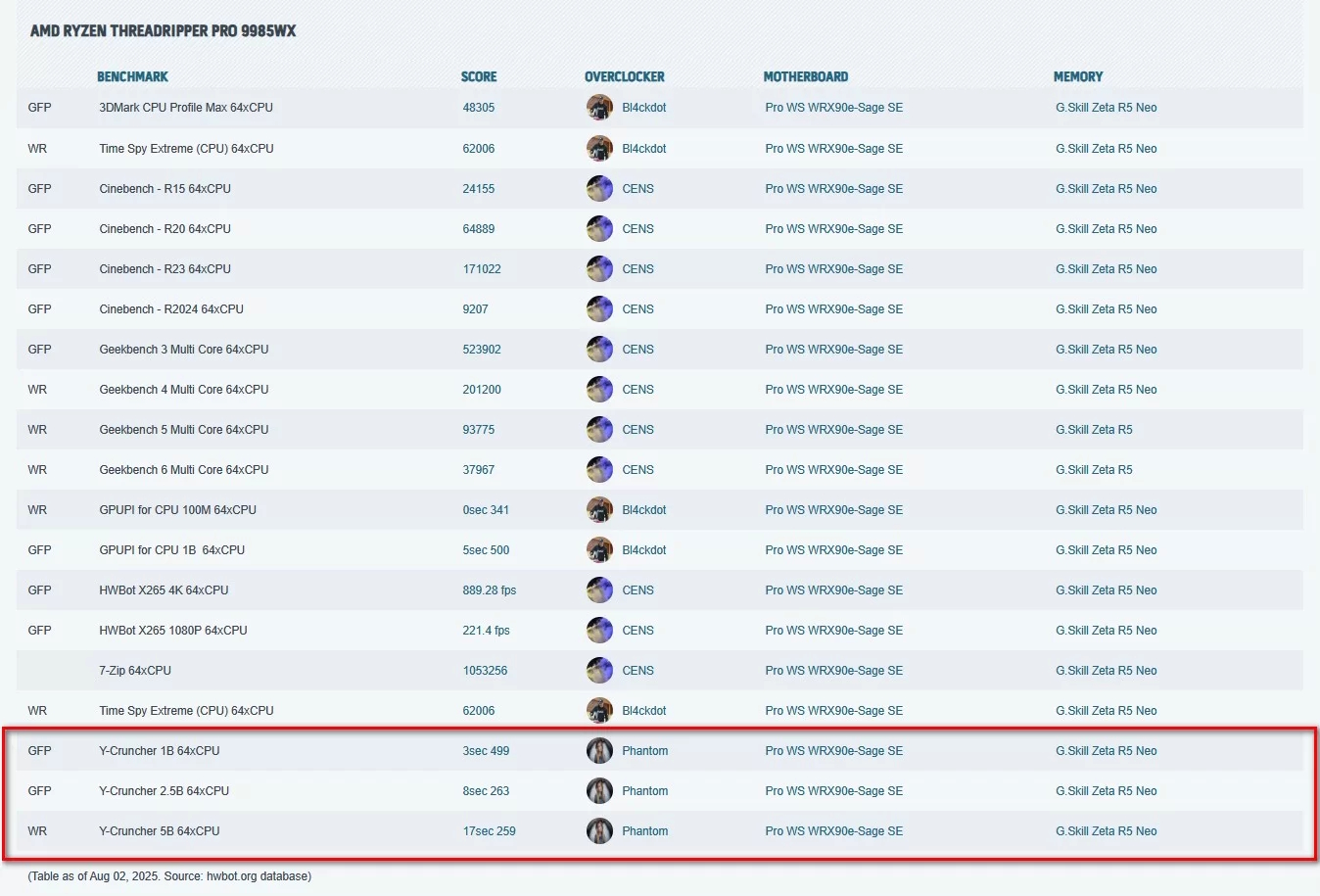Click the Cinebench - R23 64xCPU benchmark
This screenshot has width=1320, height=896.
click(x=165, y=269)
